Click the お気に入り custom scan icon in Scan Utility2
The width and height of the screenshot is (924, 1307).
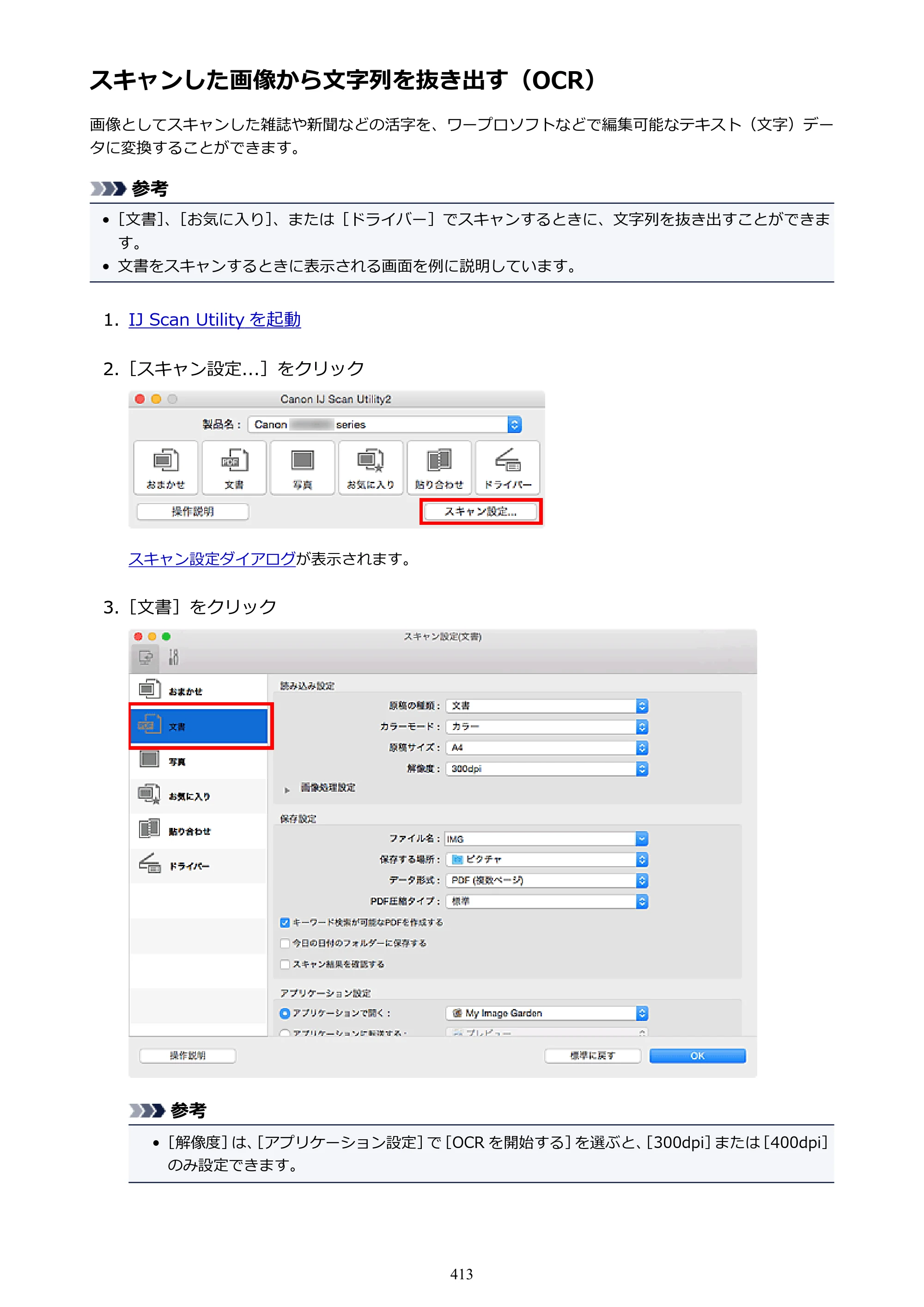(x=371, y=468)
